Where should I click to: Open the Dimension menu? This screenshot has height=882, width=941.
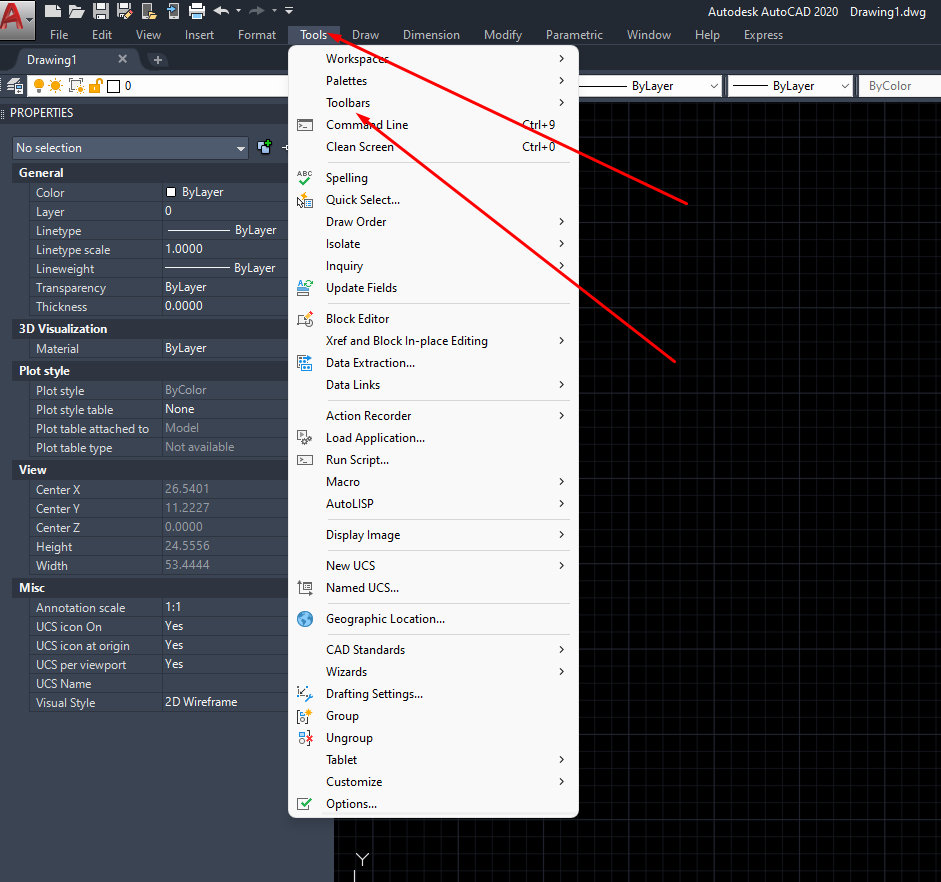coord(431,35)
